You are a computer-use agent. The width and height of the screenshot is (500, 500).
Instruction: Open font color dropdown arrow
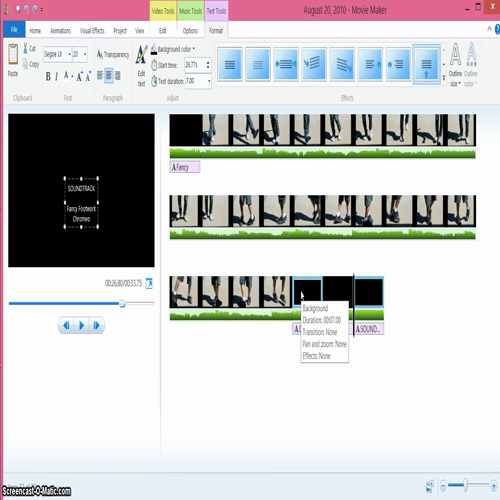click(72, 77)
